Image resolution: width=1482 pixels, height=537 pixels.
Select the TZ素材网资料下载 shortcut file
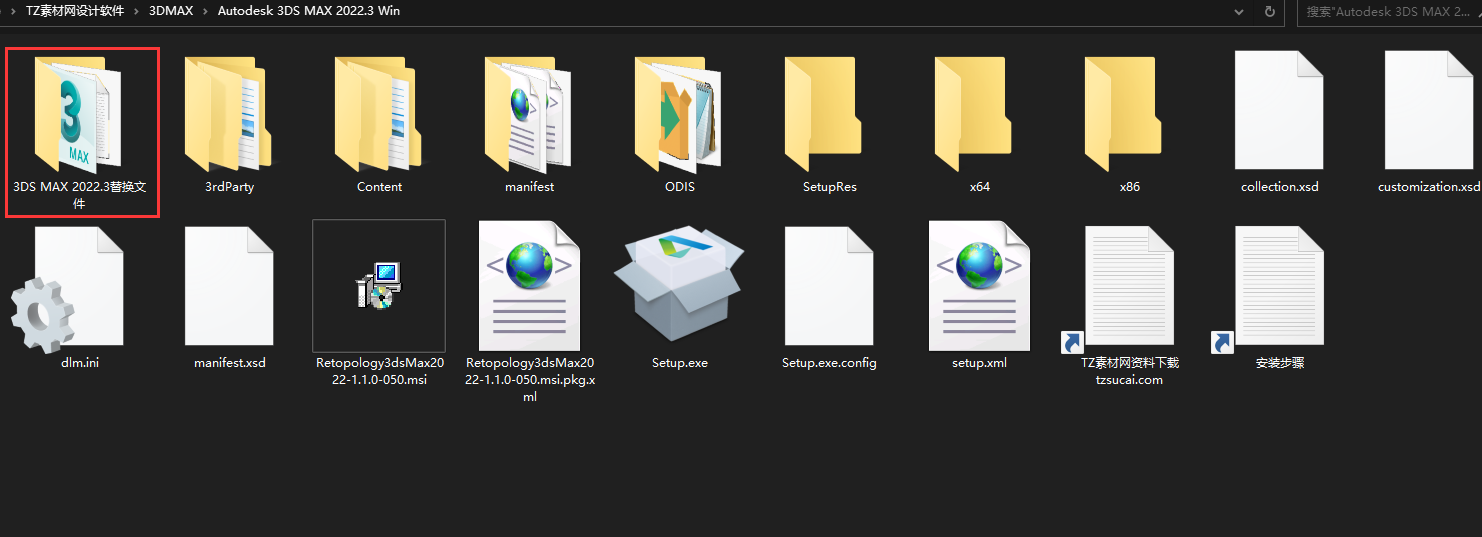point(1129,290)
